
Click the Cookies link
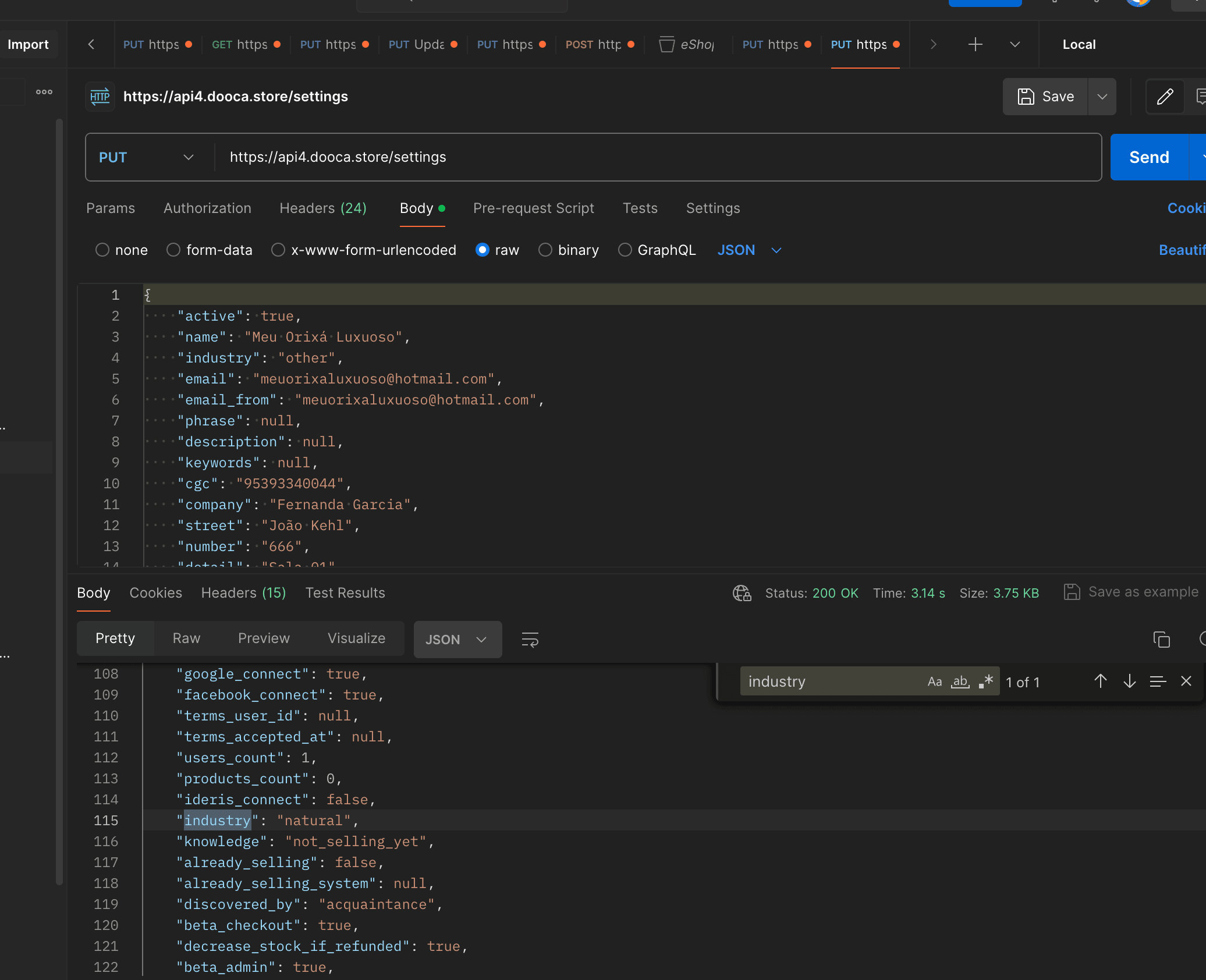[1186, 208]
